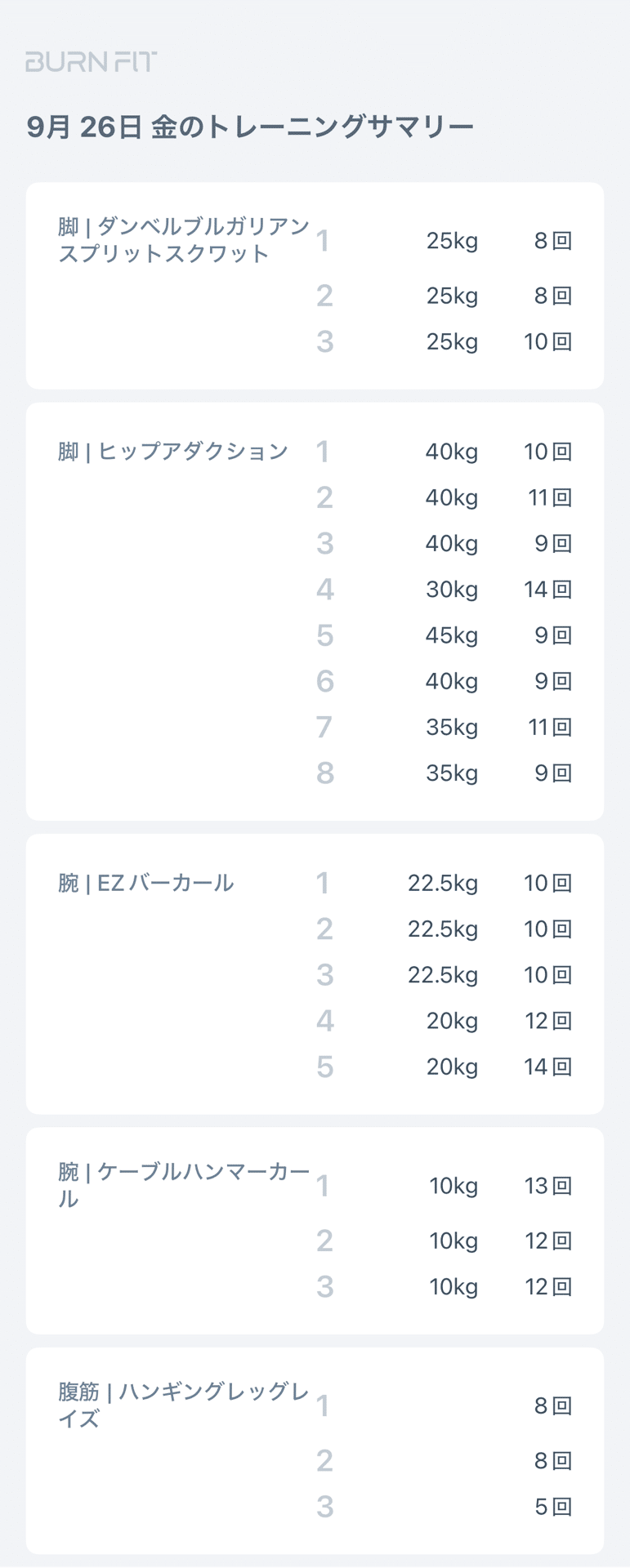Open the ダンベルブルガリアンスプリットスクワット exercise name
The width and height of the screenshot is (630, 1568).
coord(184,240)
